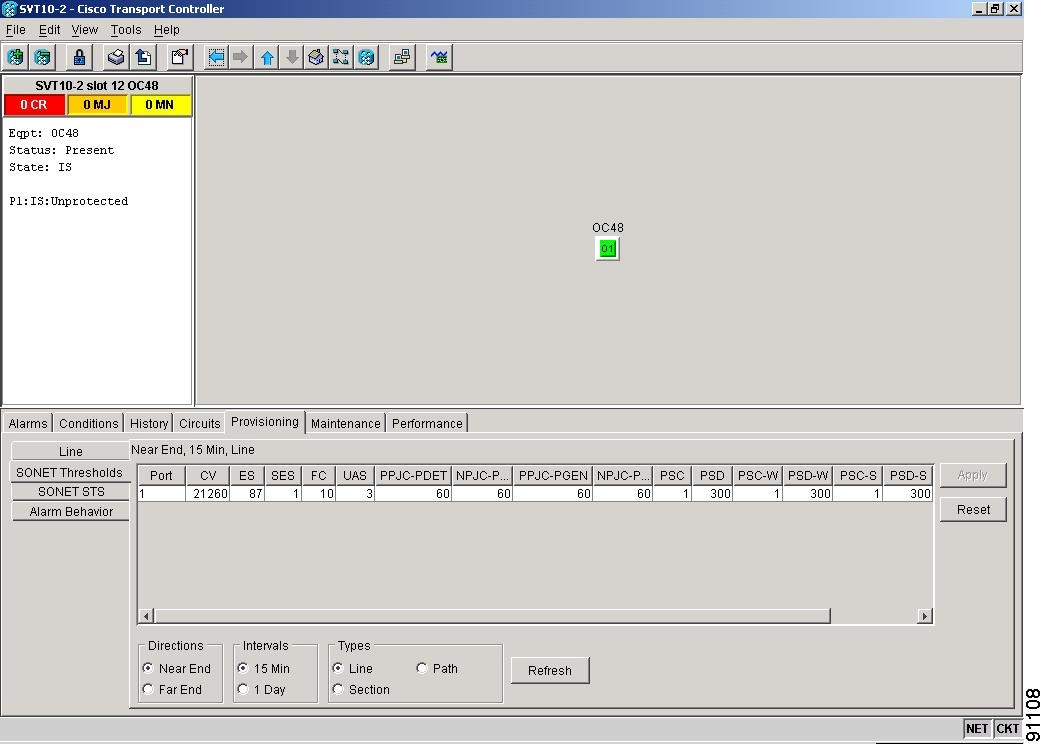Open the File menu

(15, 30)
